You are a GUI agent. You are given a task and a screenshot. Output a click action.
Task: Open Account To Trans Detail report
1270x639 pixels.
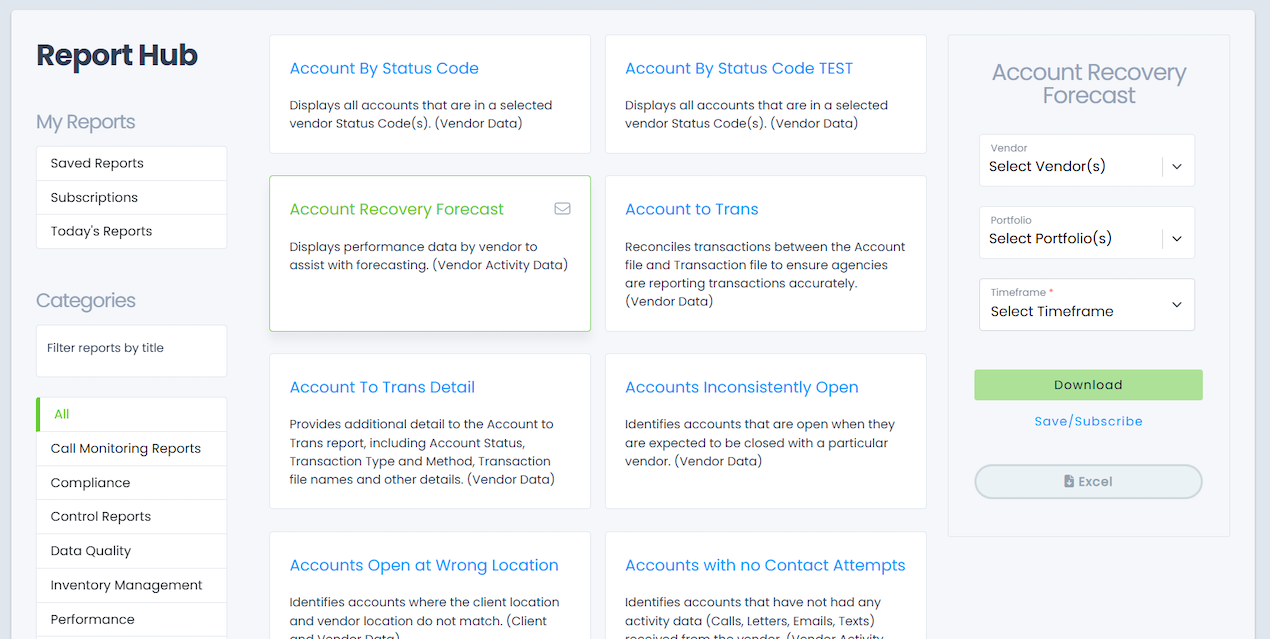click(x=382, y=387)
